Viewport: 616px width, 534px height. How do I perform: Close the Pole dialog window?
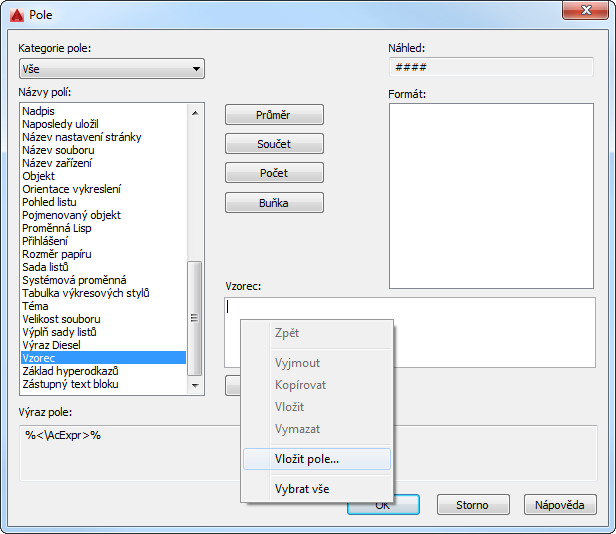point(585,10)
